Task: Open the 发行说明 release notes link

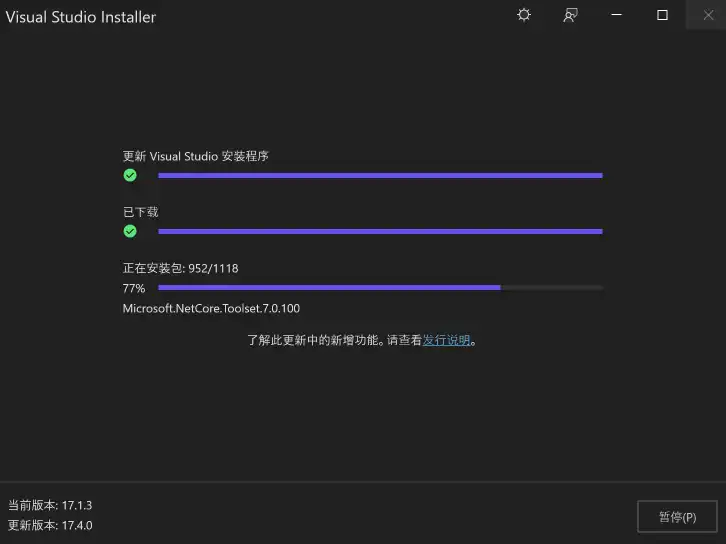Action: pyautogui.click(x=446, y=340)
